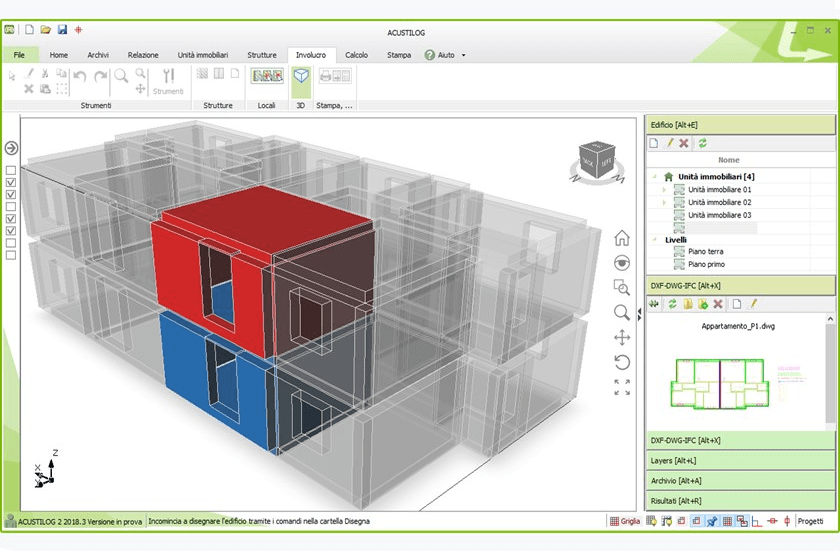Expand the Unità immobiliare 01 tree node

665,190
